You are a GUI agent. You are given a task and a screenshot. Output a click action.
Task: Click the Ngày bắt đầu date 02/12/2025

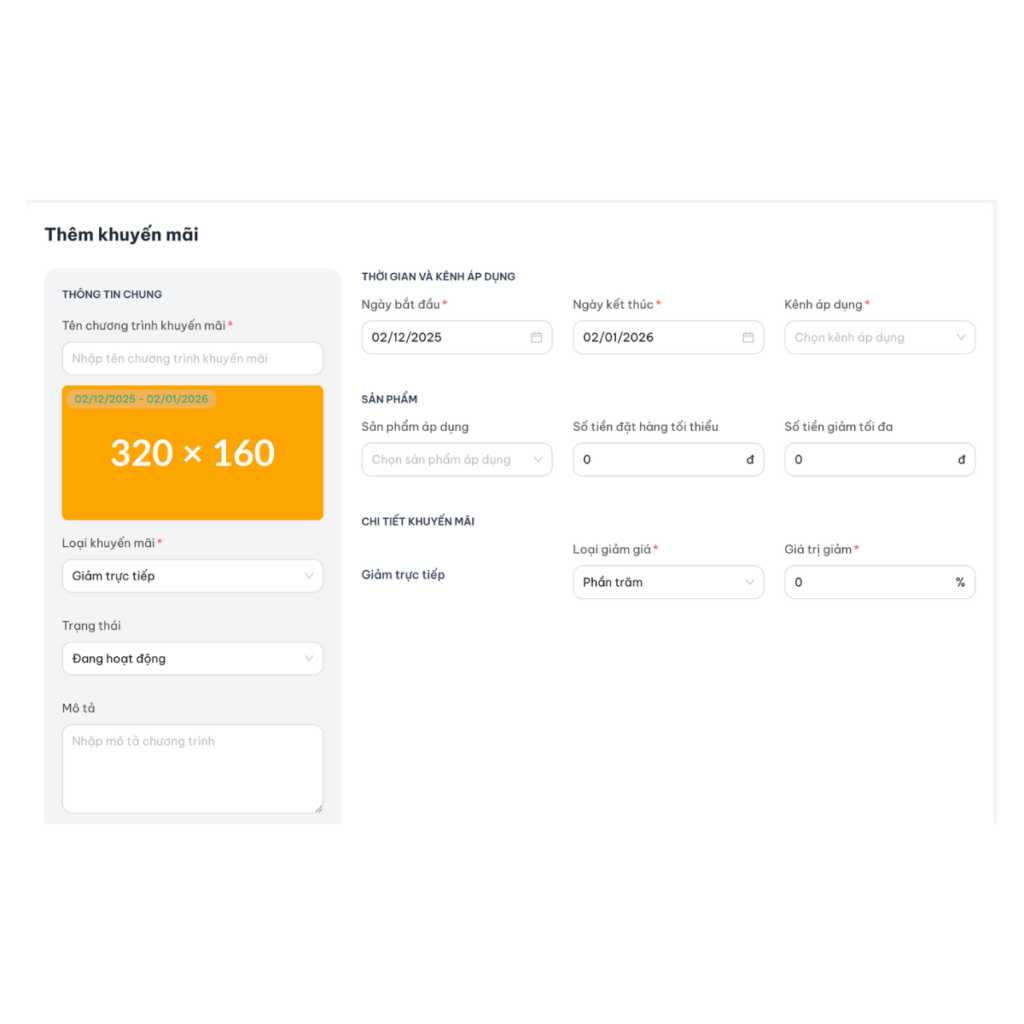[407, 338]
